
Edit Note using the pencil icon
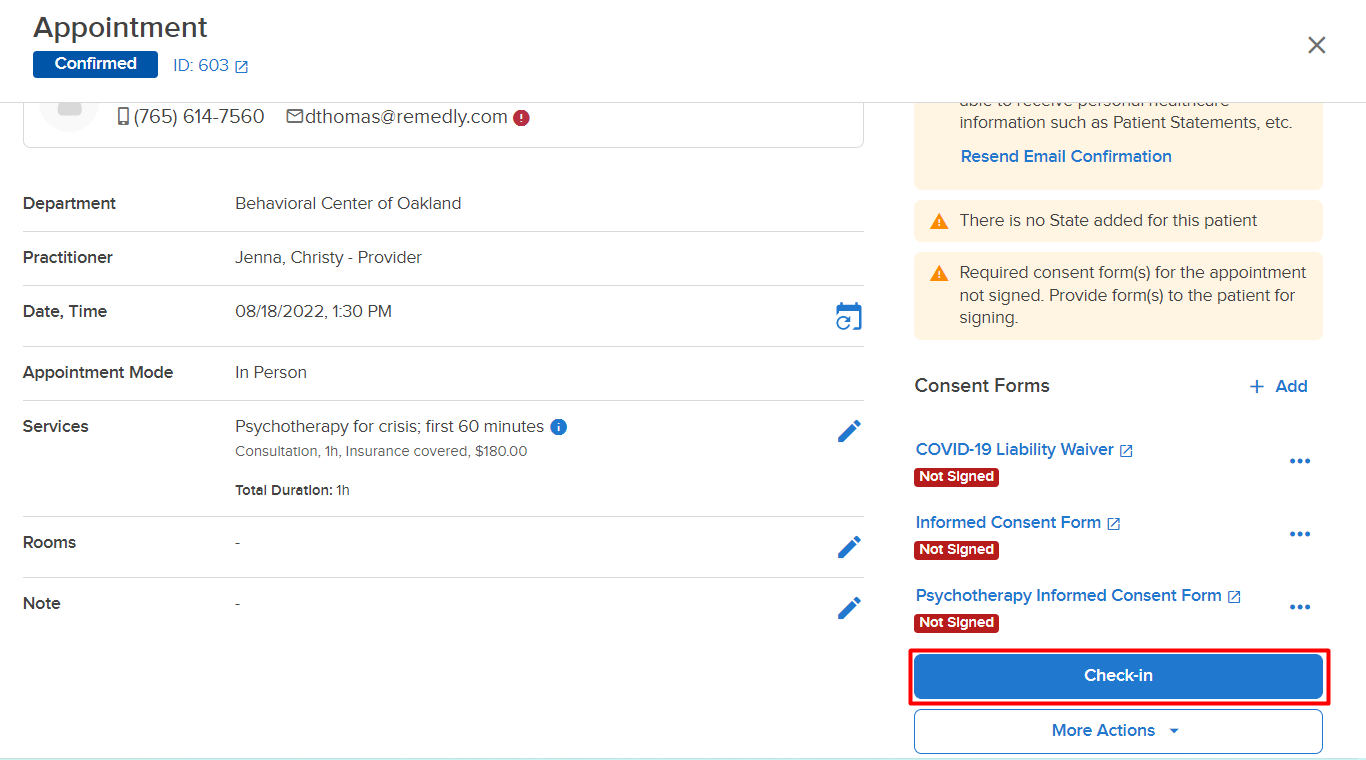(849, 608)
